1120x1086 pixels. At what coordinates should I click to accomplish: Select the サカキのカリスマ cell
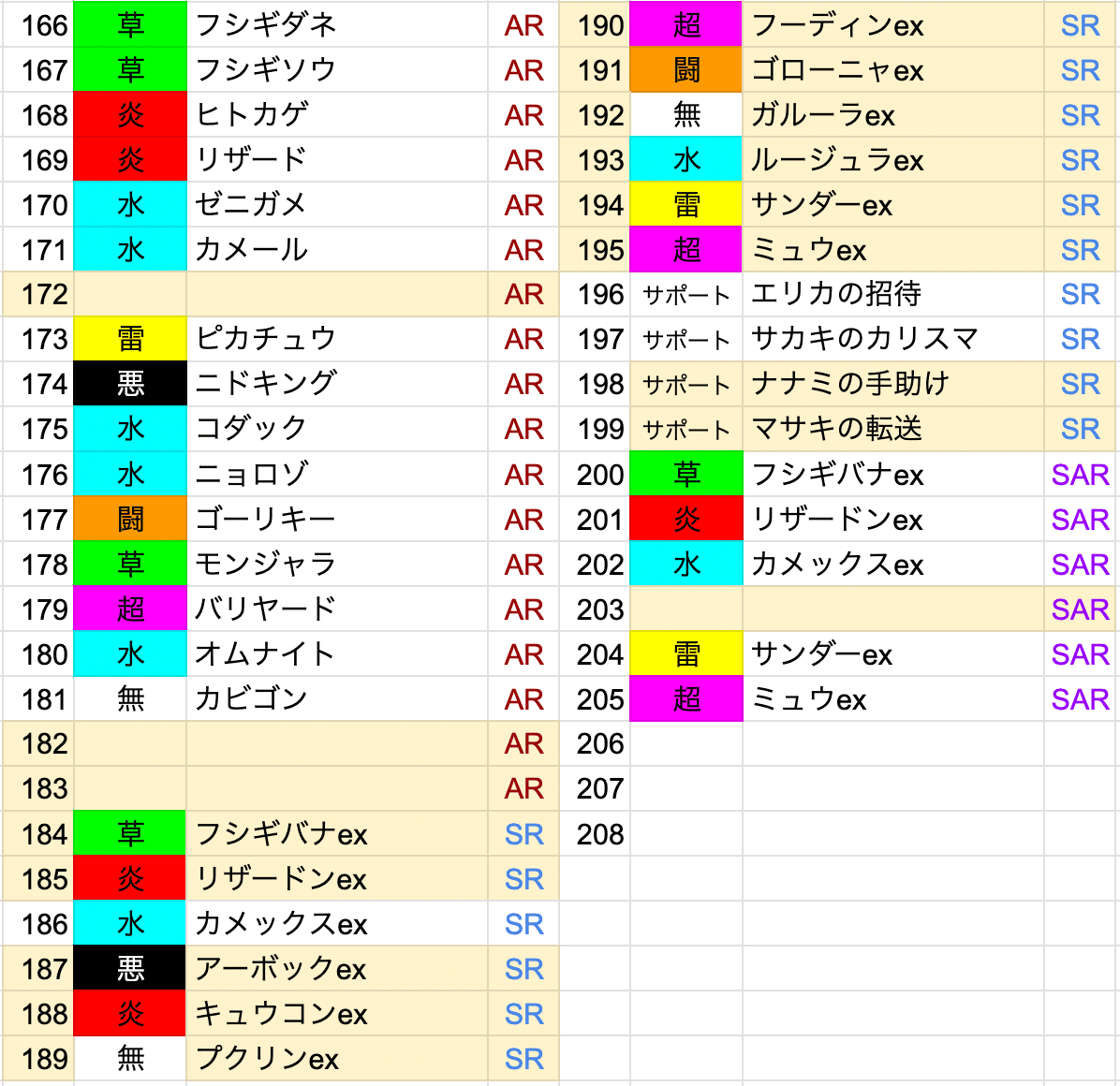tap(892, 339)
